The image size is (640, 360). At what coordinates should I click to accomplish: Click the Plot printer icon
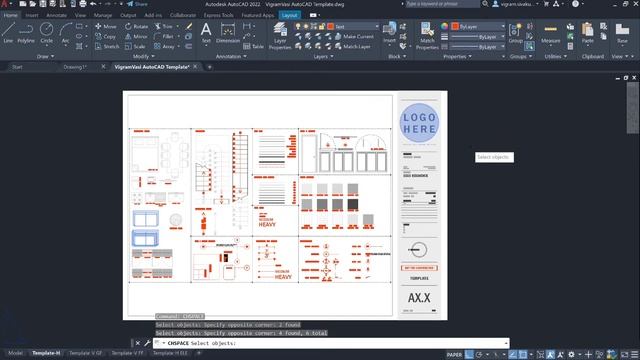click(x=83, y=4)
